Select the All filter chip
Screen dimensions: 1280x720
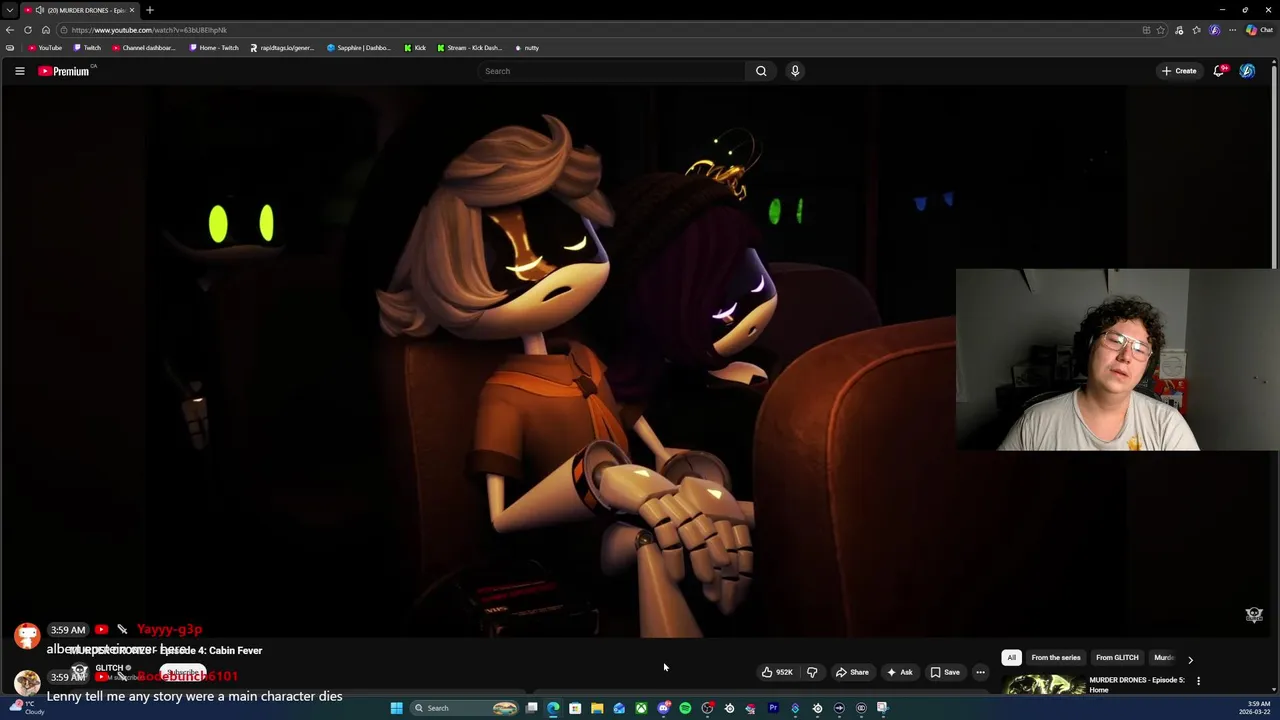pos(1011,658)
